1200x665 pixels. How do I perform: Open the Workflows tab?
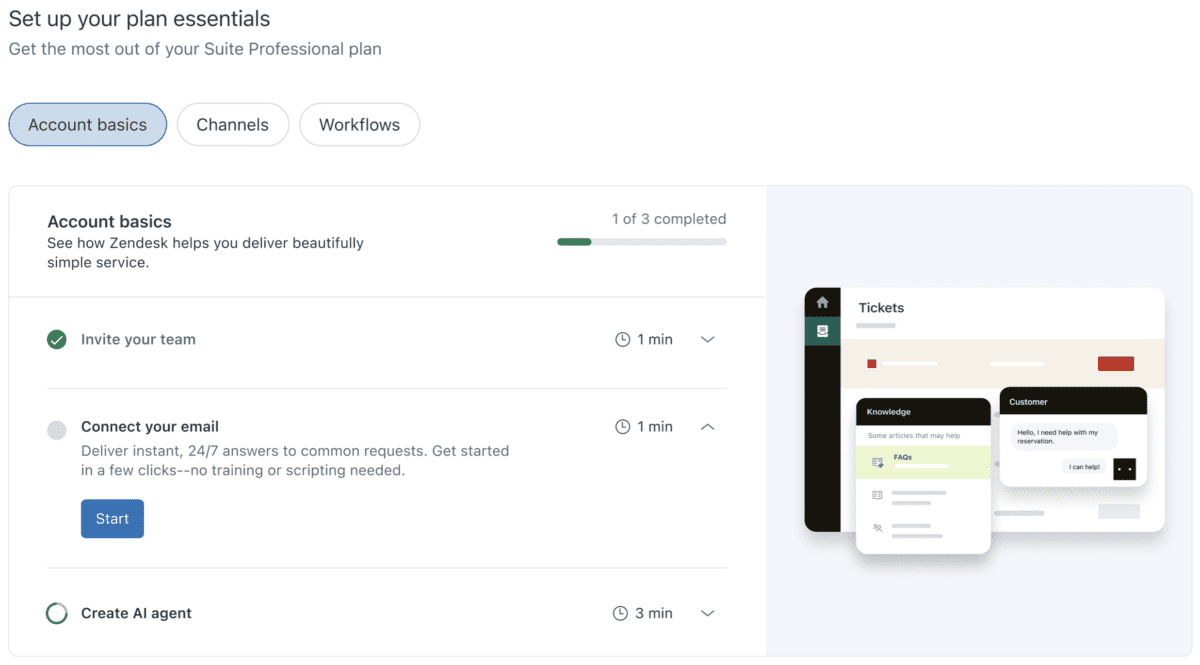[360, 125]
